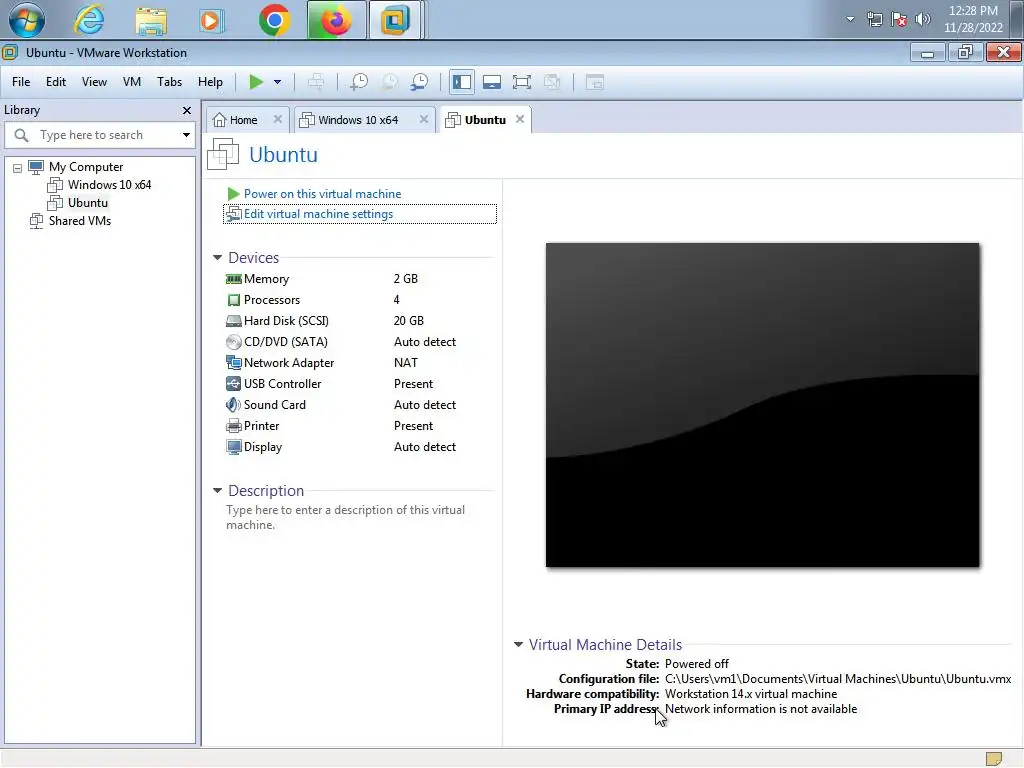Screen dimensions: 1024x768
Task: Click the Sound Card device icon
Action: click(233, 405)
